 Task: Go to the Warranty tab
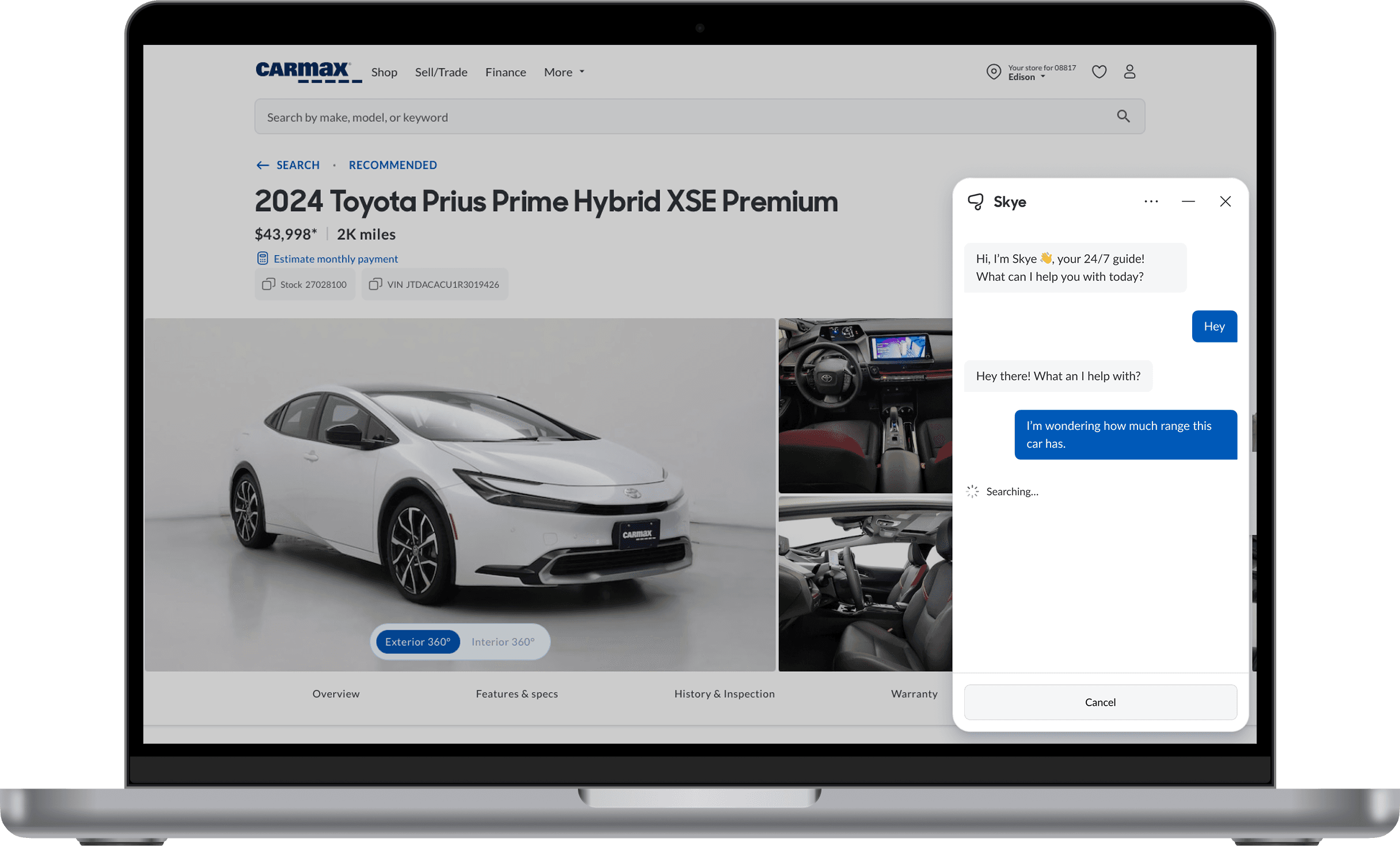[914, 693]
